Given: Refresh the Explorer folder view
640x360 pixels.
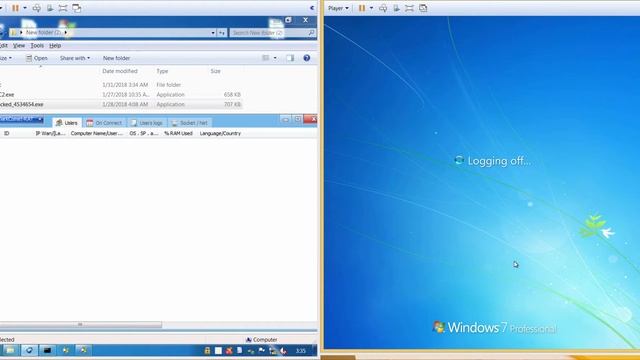Looking at the screenshot, I should pyautogui.click(x=222, y=33).
